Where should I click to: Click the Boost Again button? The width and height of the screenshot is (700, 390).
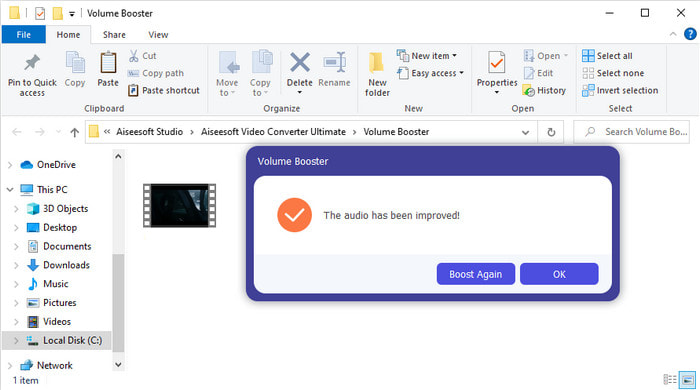475,274
